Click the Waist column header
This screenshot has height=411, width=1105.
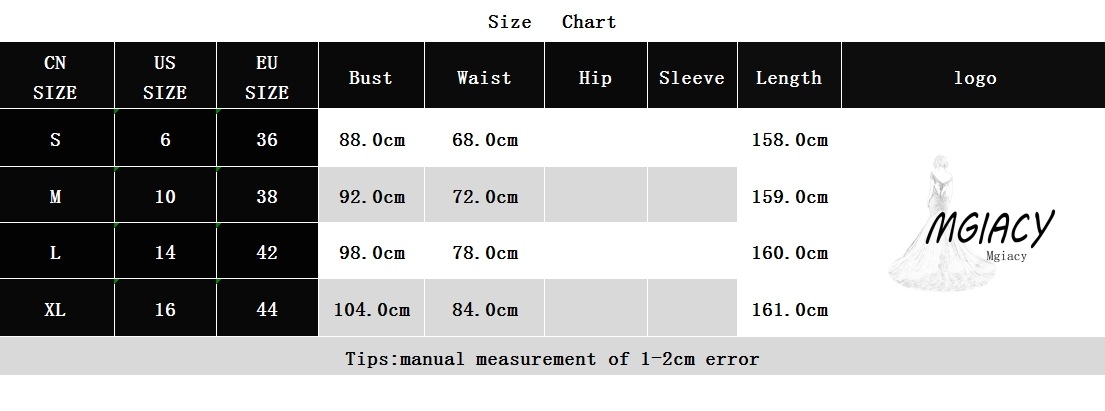coord(484,75)
